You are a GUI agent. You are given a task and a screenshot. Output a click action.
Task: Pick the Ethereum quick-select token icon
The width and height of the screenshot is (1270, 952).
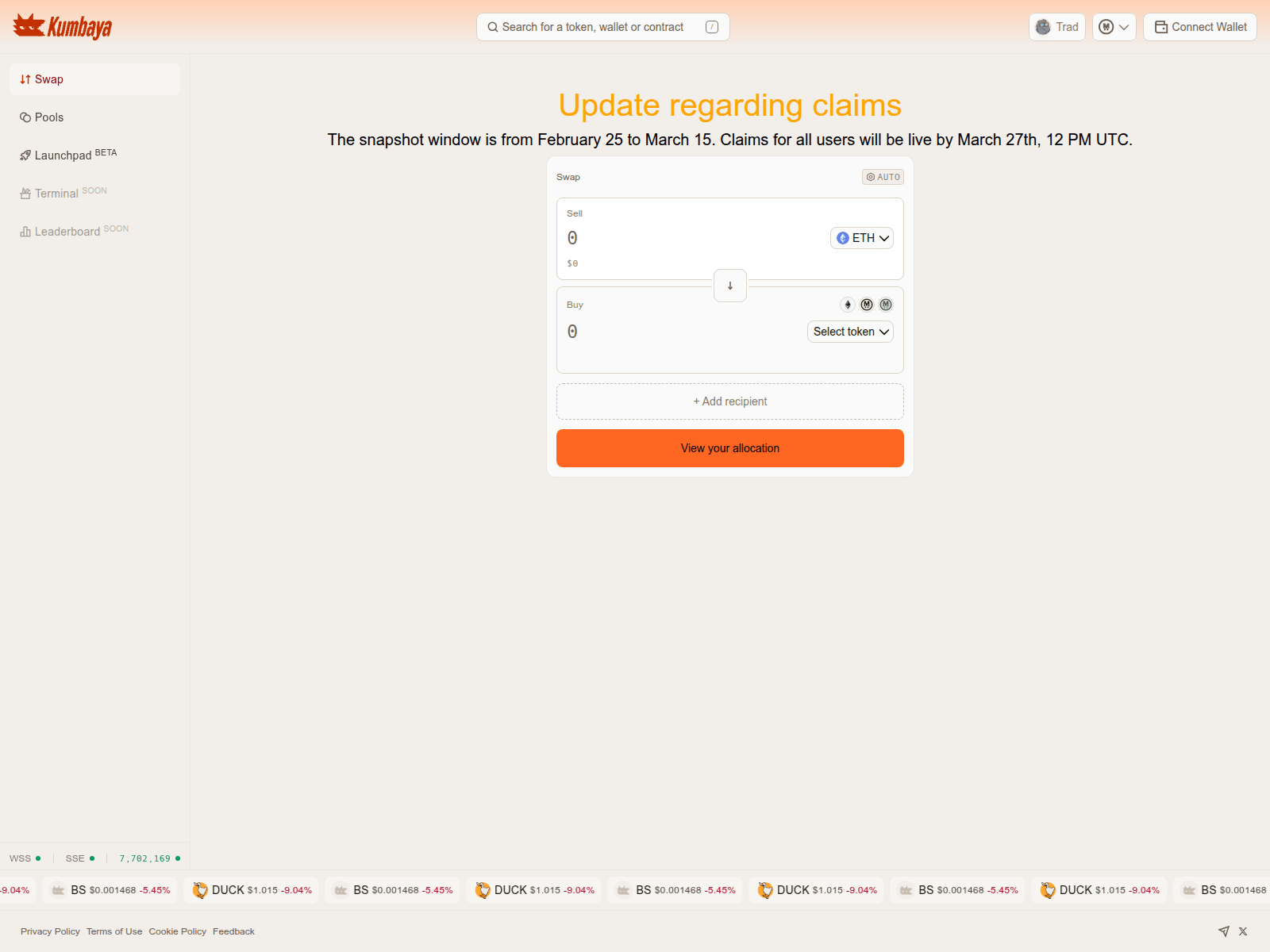[x=848, y=305]
